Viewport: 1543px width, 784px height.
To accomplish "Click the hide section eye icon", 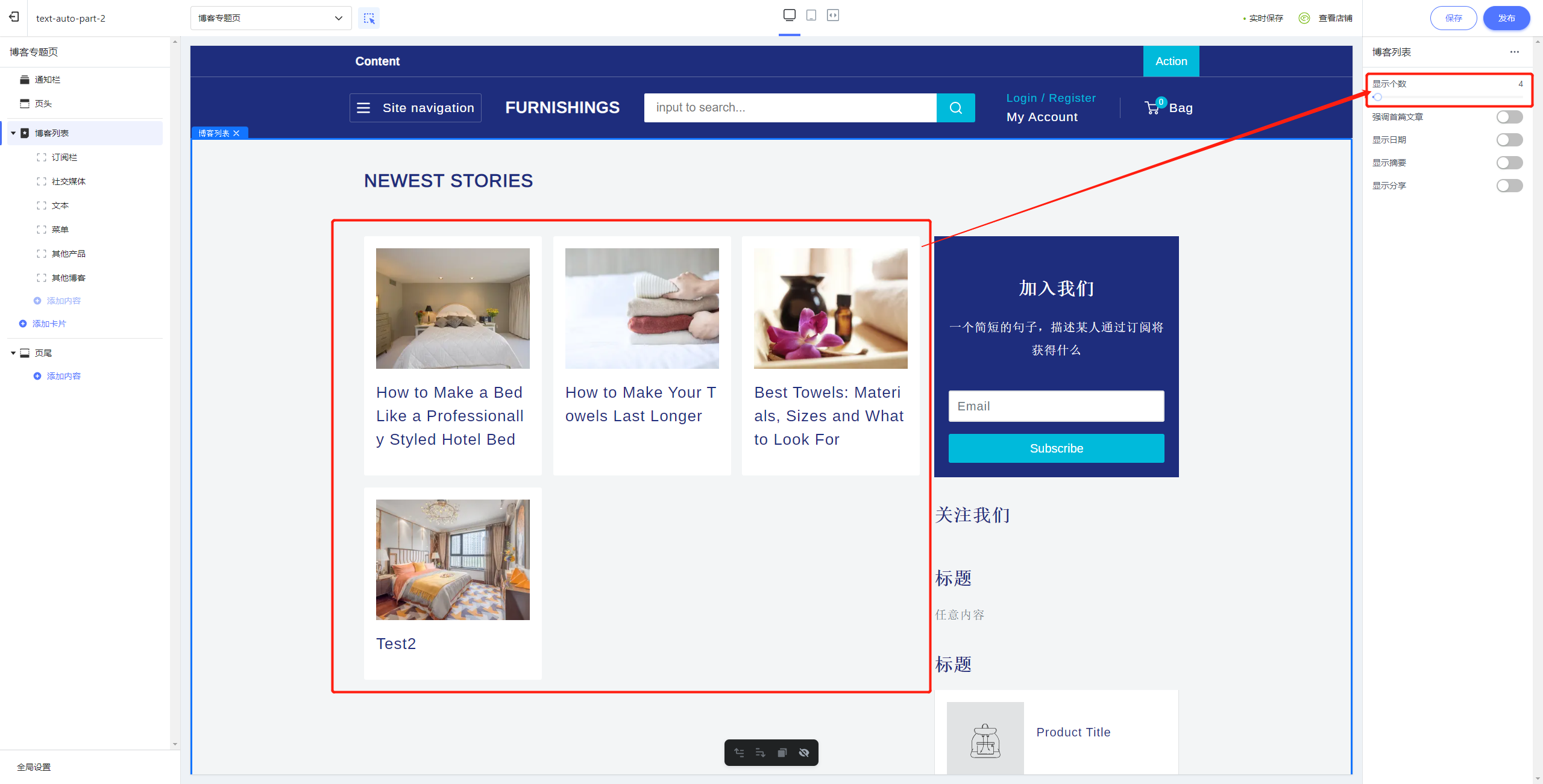I will pos(804,753).
